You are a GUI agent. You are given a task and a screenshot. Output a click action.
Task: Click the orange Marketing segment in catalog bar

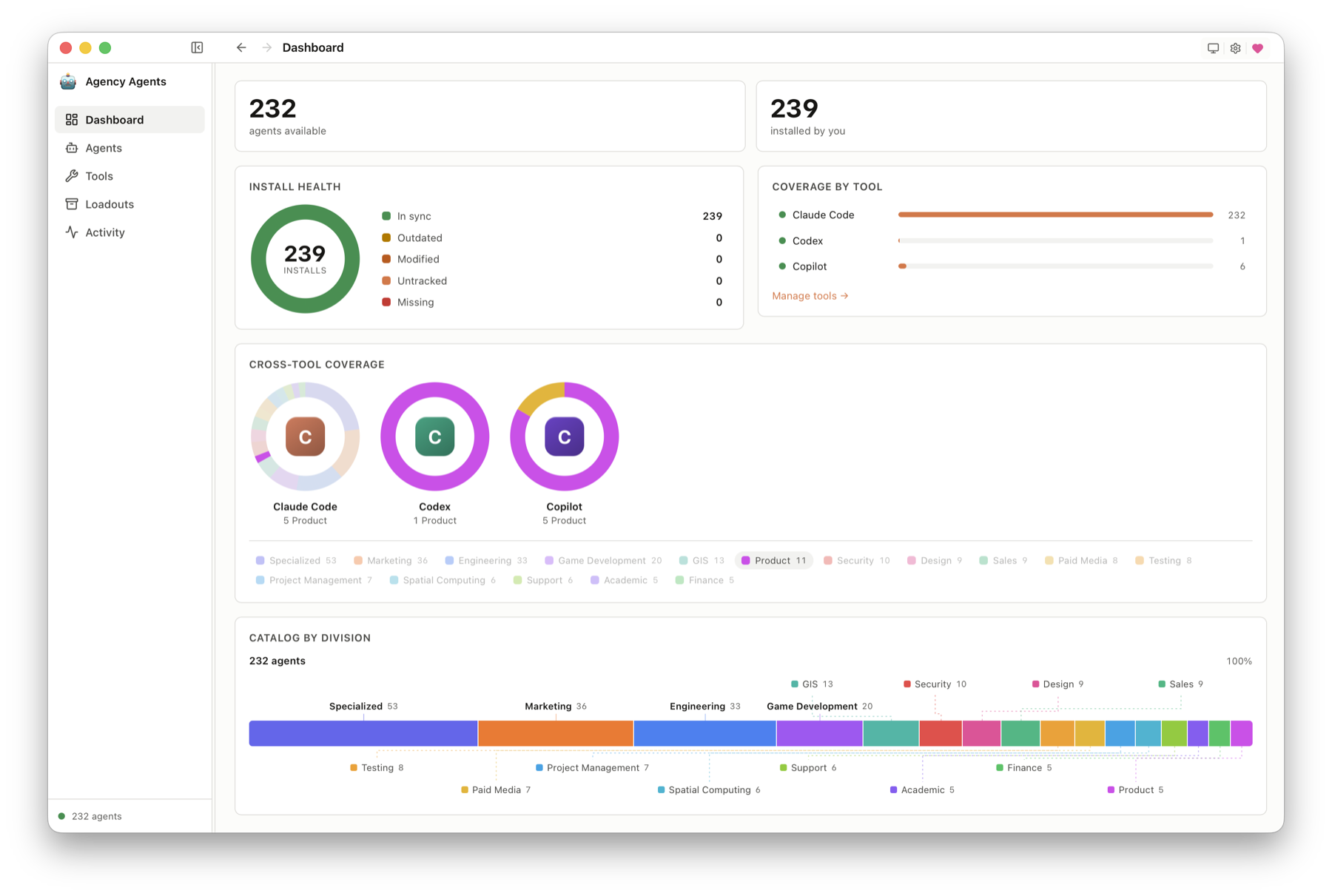[x=556, y=733]
